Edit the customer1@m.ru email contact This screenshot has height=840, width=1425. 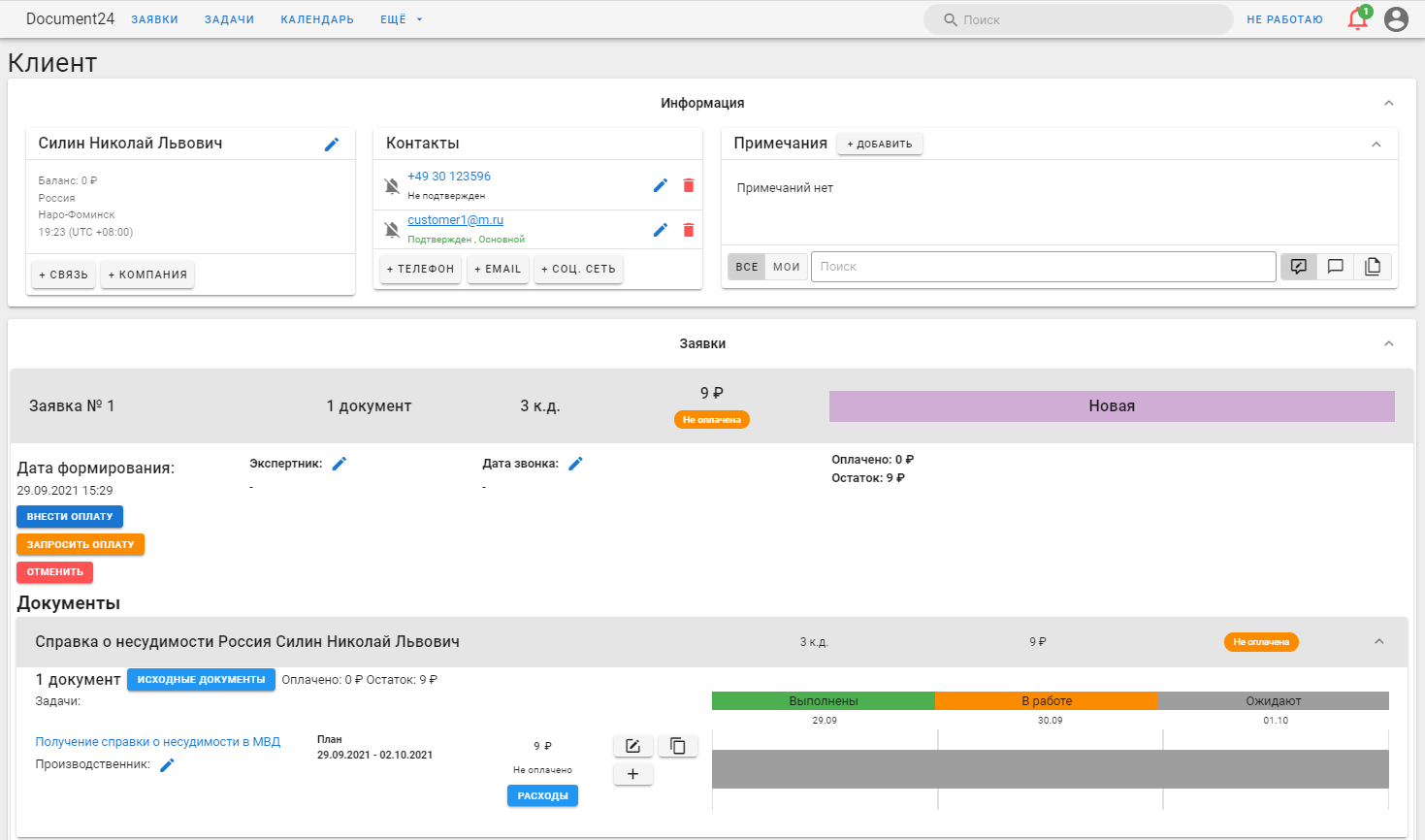point(661,230)
